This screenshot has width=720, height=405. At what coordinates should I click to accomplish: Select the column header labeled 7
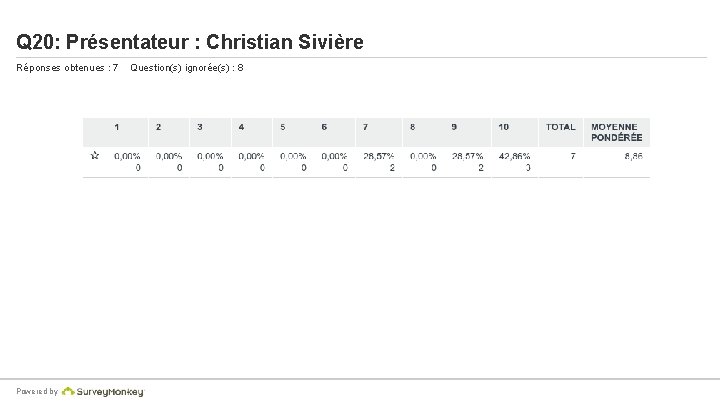pyautogui.click(x=365, y=127)
